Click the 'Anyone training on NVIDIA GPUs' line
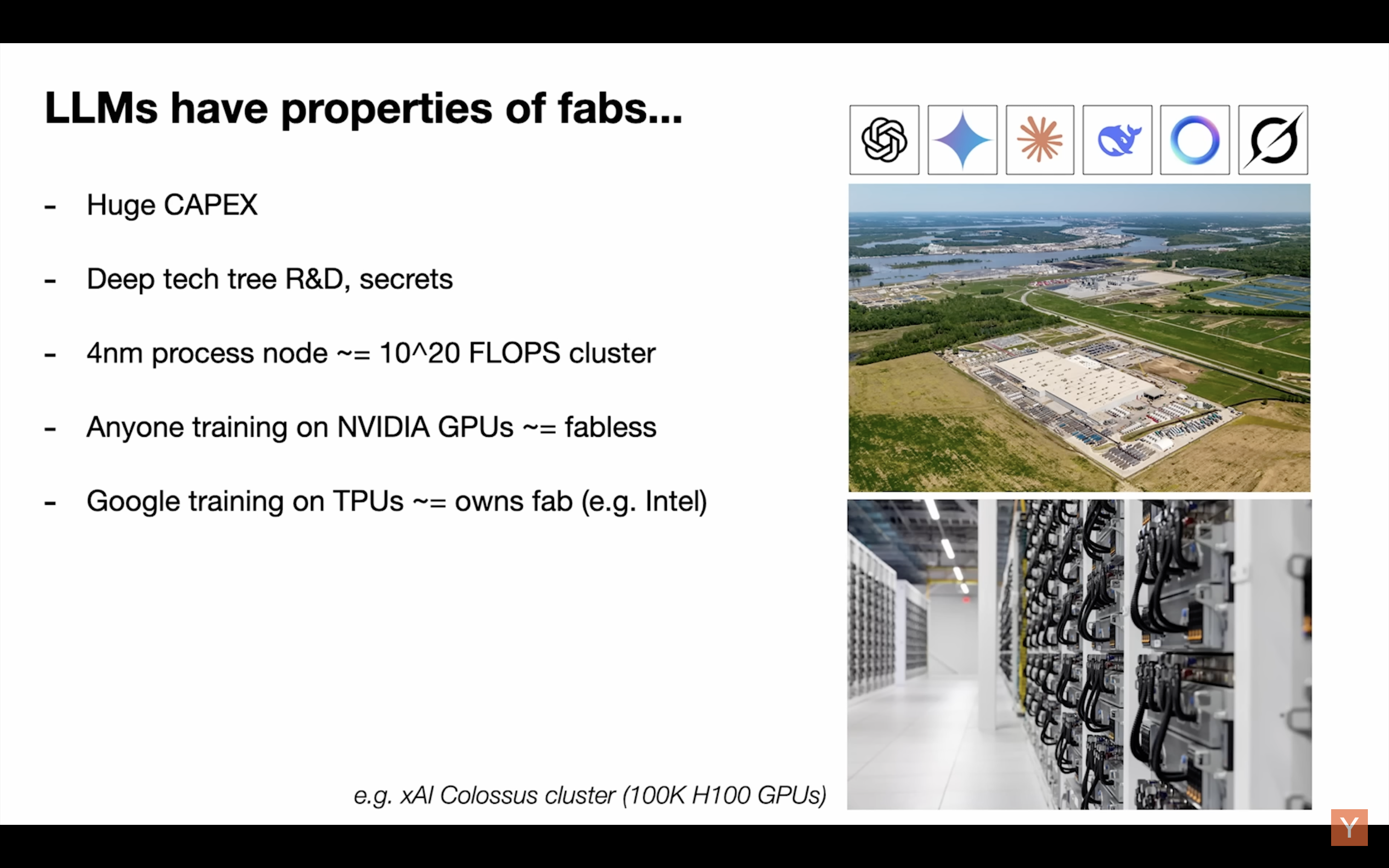Image resolution: width=1389 pixels, height=868 pixels. [x=371, y=427]
